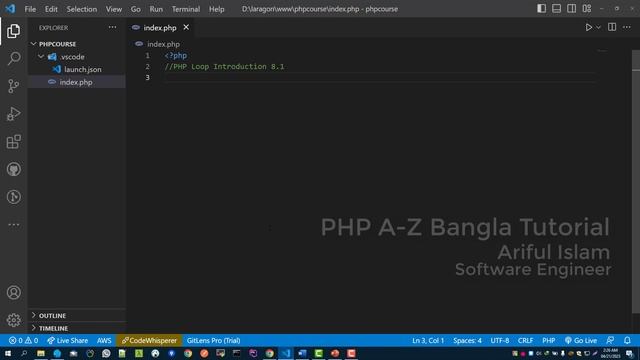Start a Live Share session
The width and height of the screenshot is (640, 360).
[67, 340]
